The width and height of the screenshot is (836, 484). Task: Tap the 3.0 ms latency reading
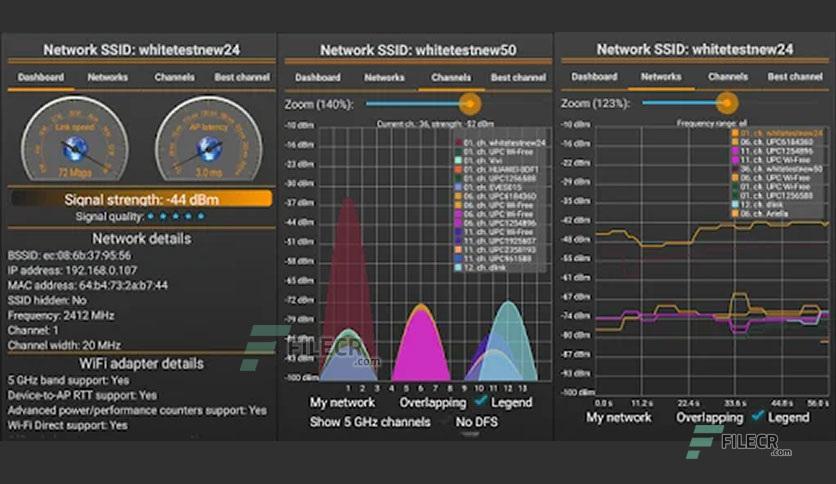208,173
